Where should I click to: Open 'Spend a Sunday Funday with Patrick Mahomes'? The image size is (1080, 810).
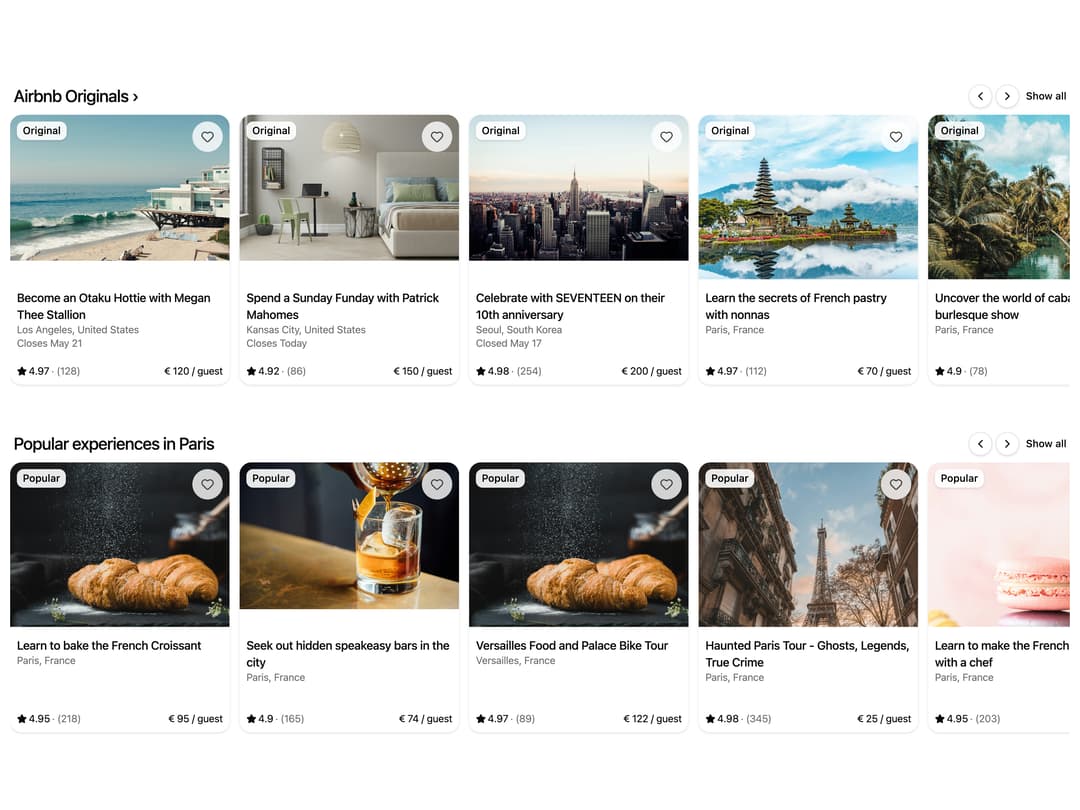[x=342, y=307]
